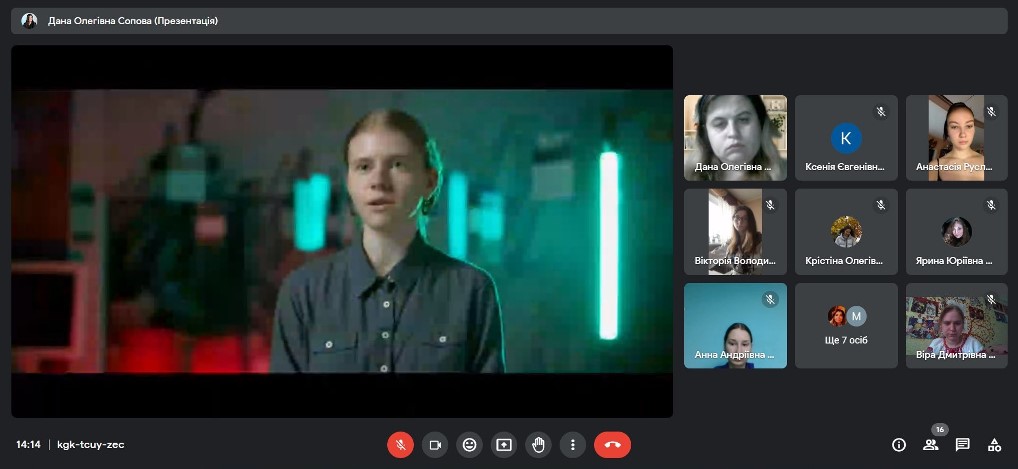Select Ярина Юріївна participant tile
Screen dimensions: 1018x469
pyautogui.click(x=957, y=232)
